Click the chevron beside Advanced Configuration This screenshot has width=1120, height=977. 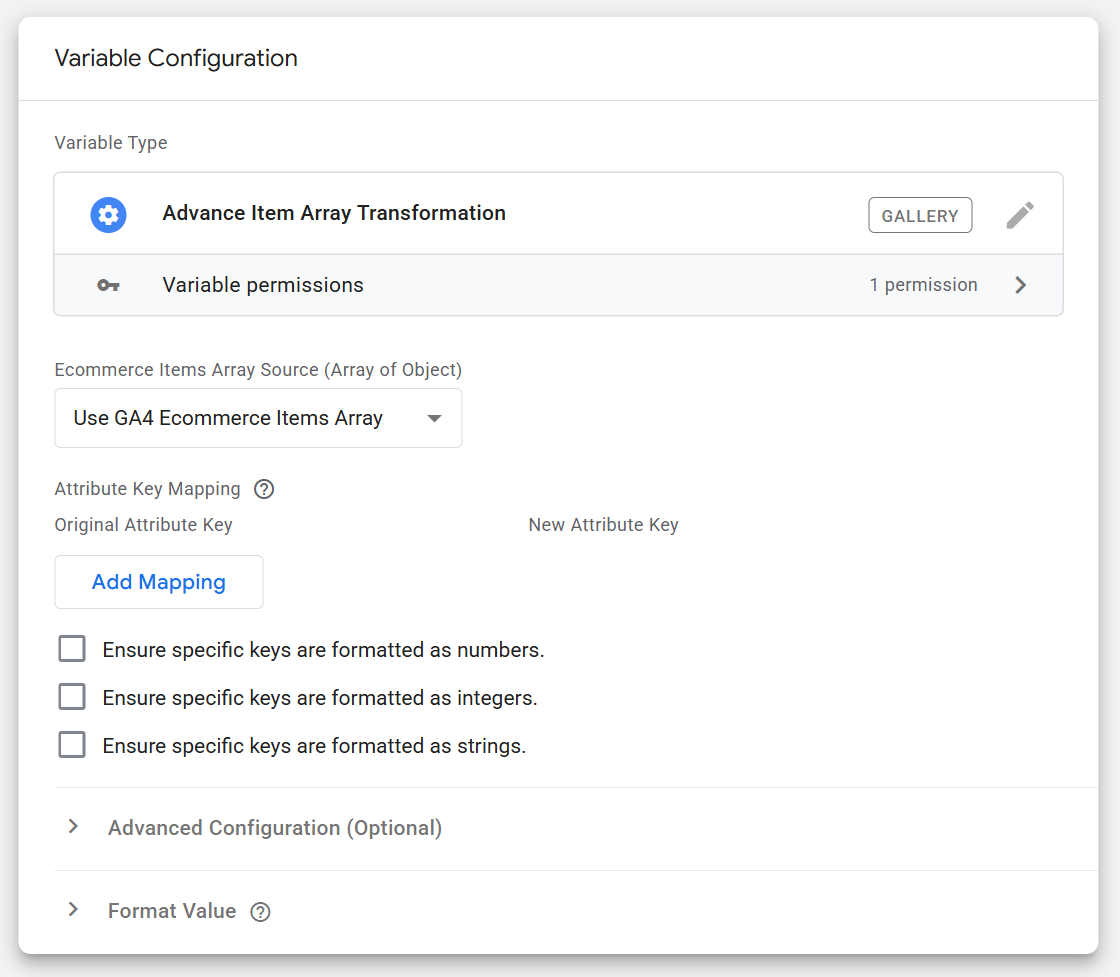(72, 827)
